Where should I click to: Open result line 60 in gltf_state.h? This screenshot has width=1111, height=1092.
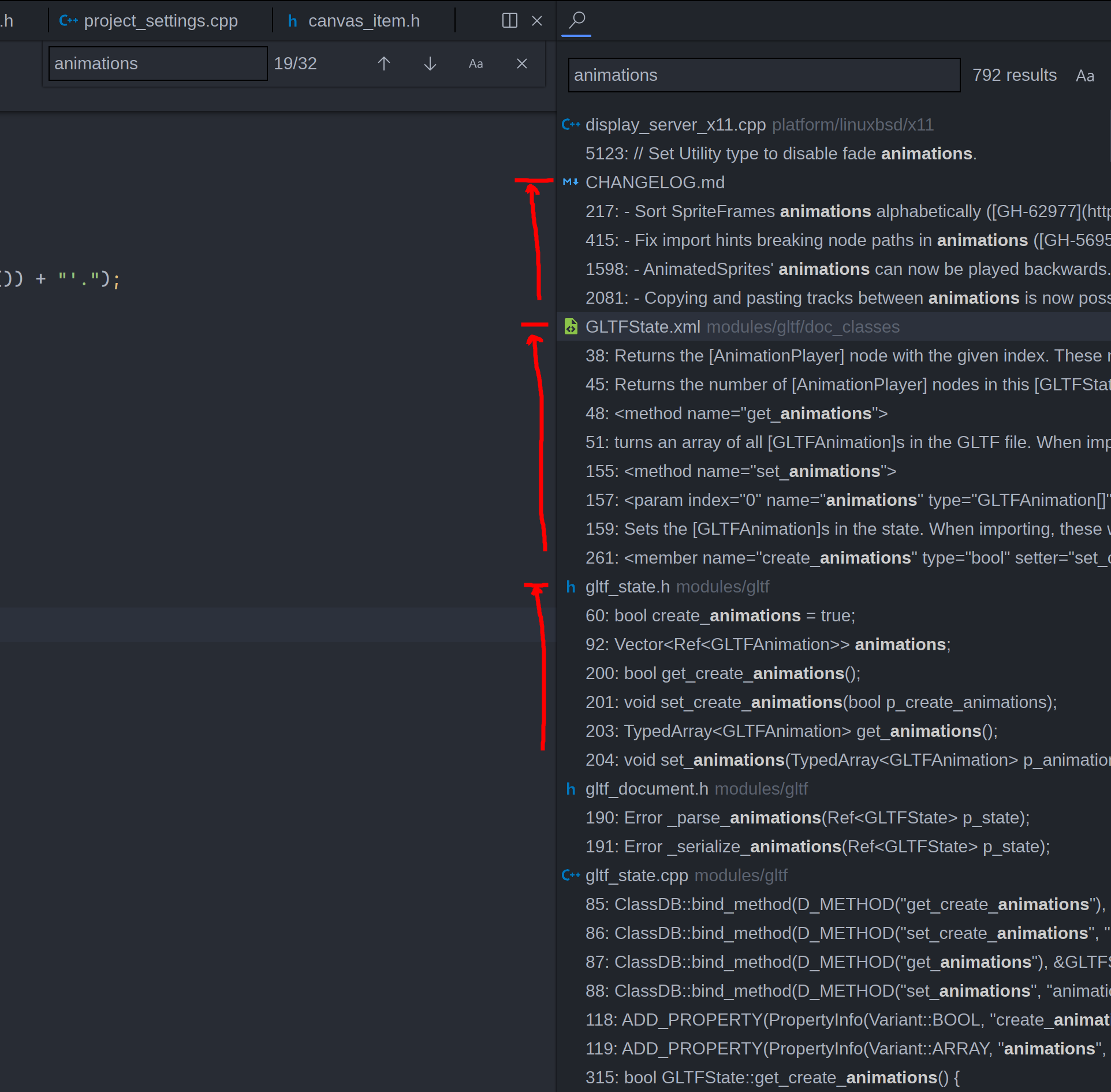(x=720, y=615)
